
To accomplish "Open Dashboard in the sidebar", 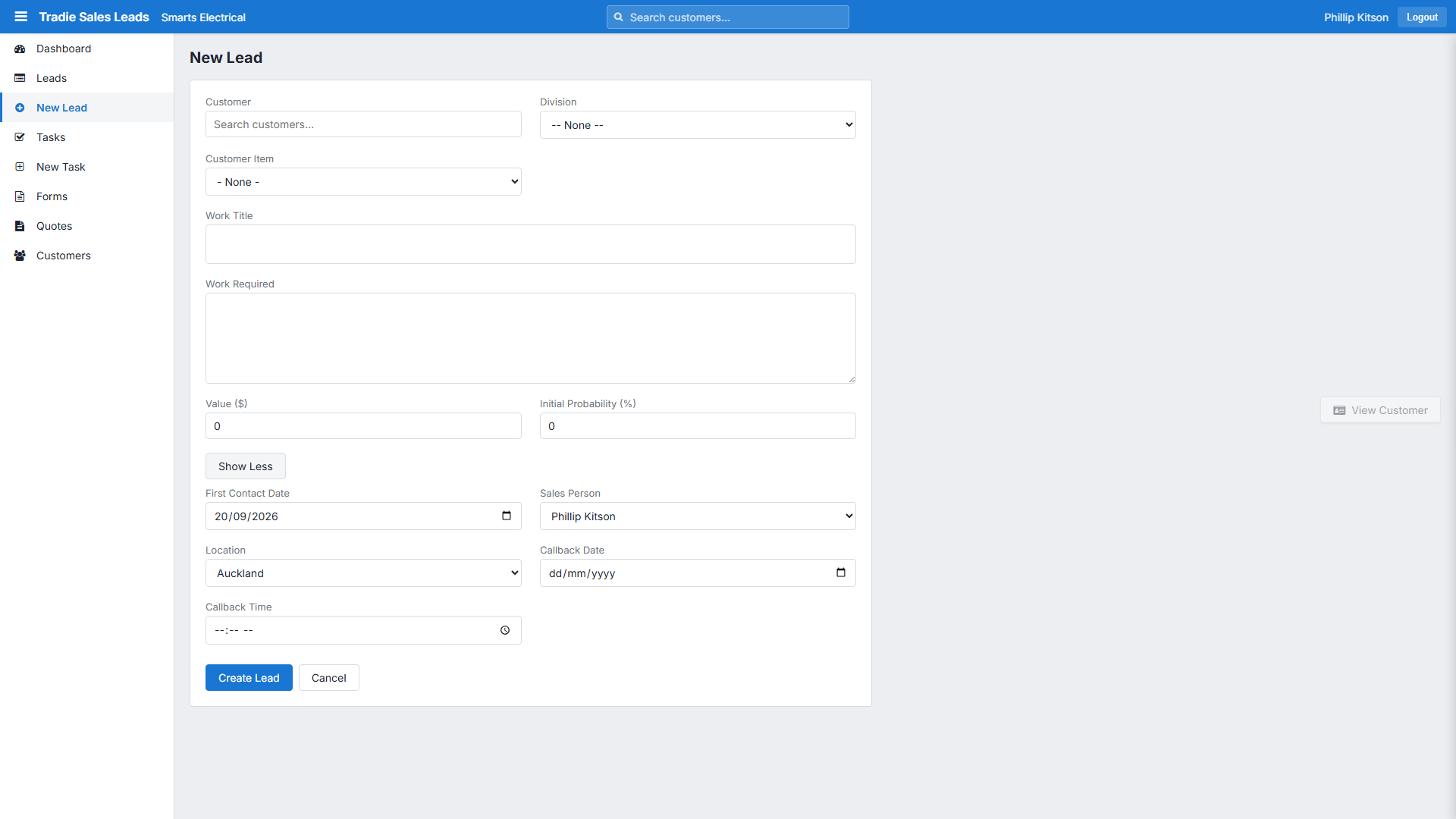I will tap(86, 49).
